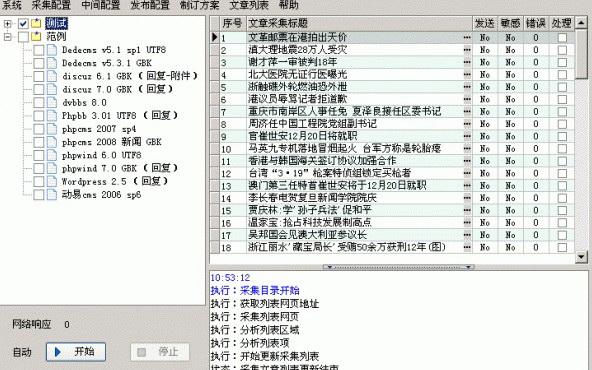Click the 测试 folder icon
The image size is (592, 370).
(36, 23)
